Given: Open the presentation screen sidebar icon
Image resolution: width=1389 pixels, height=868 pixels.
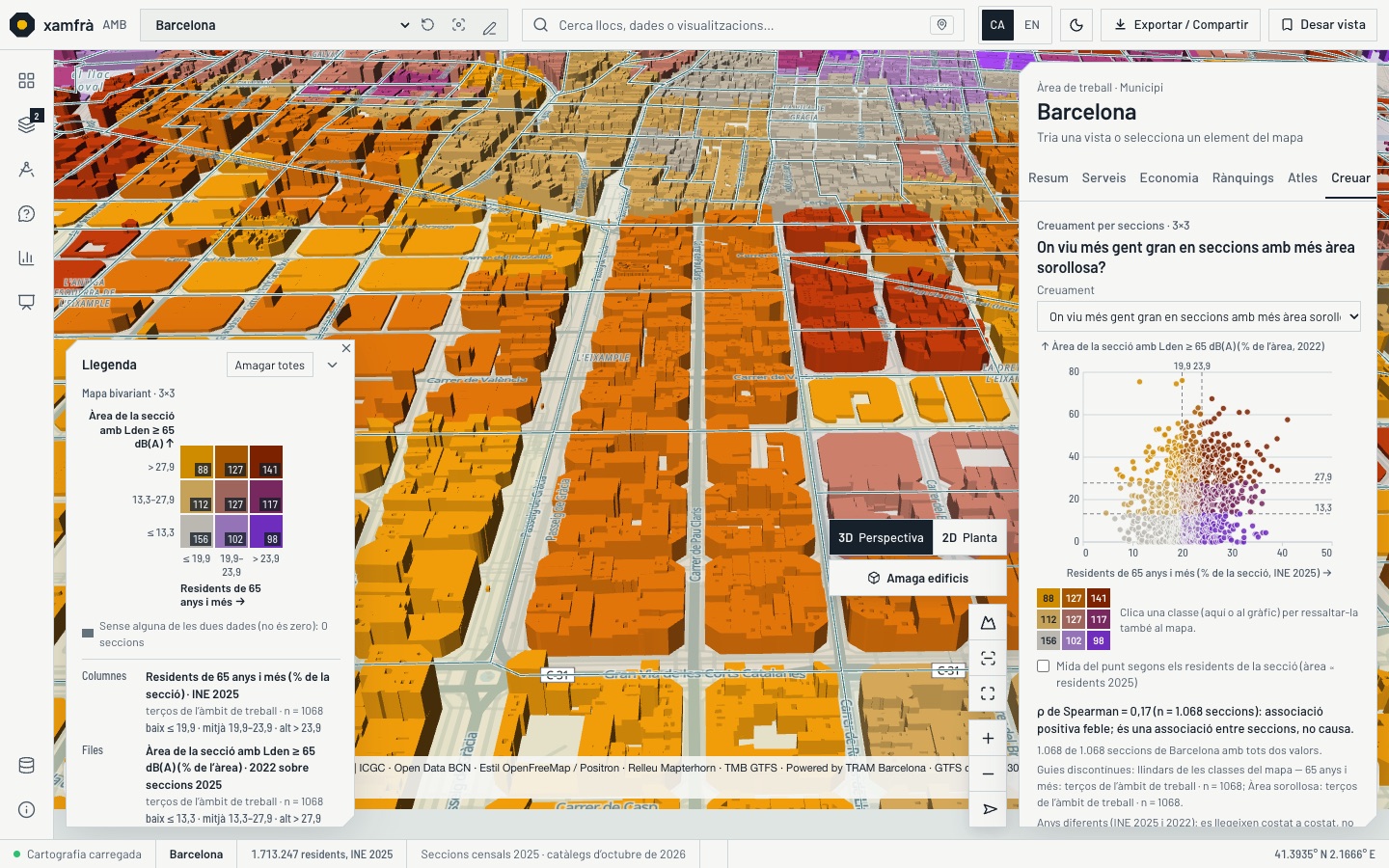Looking at the screenshot, I should pyautogui.click(x=26, y=302).
